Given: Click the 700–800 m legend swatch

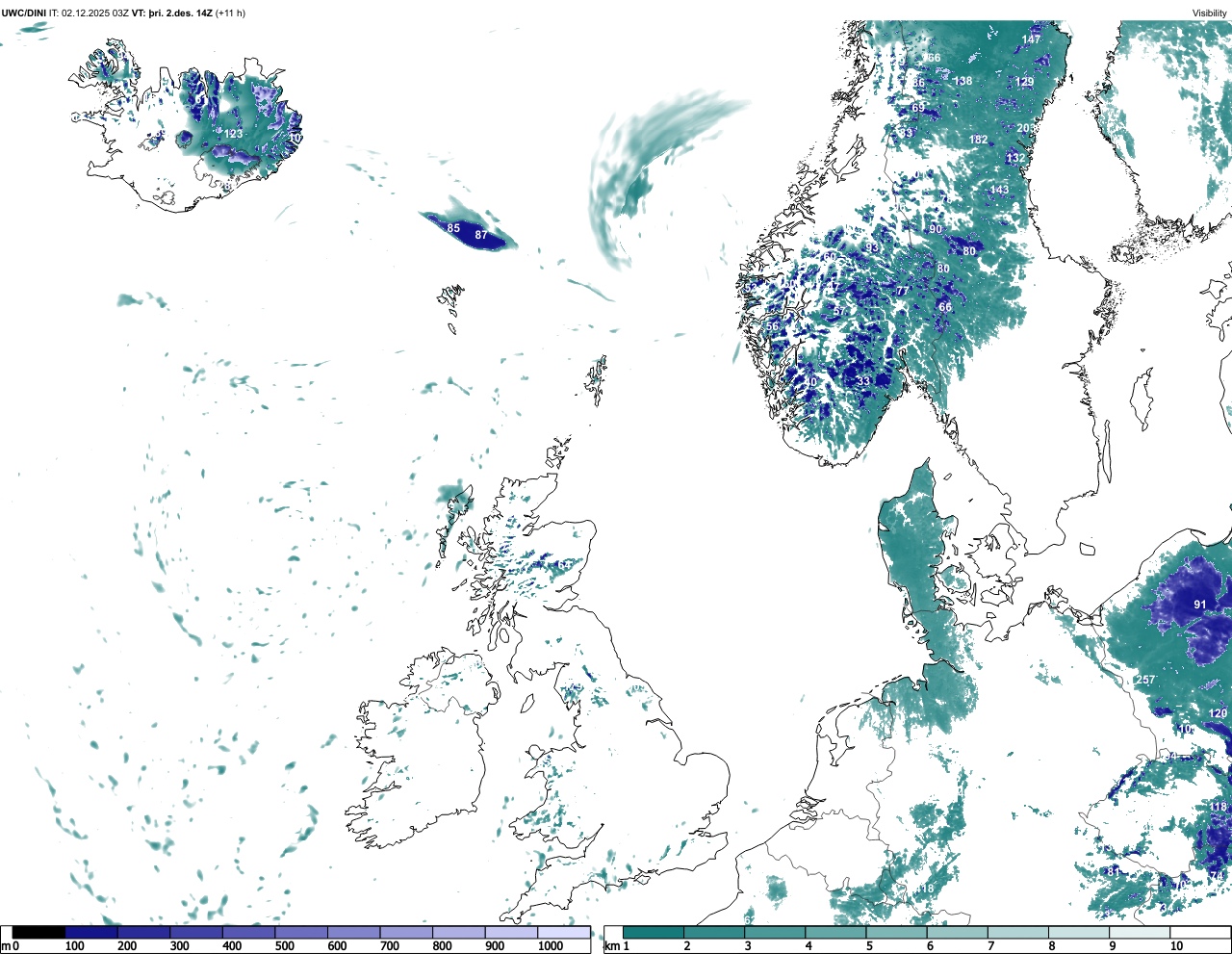Looking at the screenshot, I should point(406,933).
